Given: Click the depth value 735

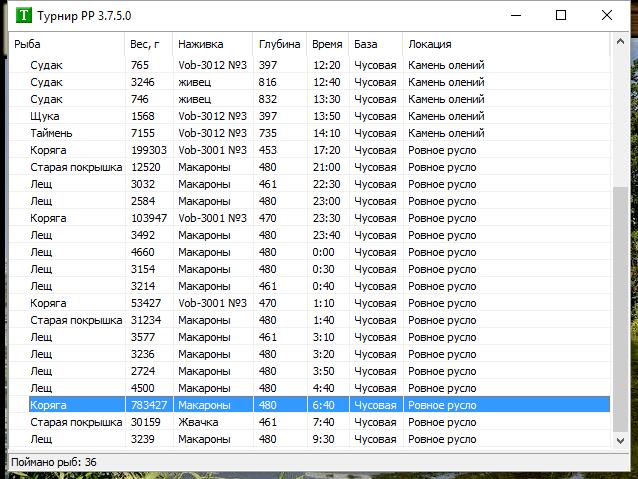Looking at the screenshot, I should [x=267, y=133].
